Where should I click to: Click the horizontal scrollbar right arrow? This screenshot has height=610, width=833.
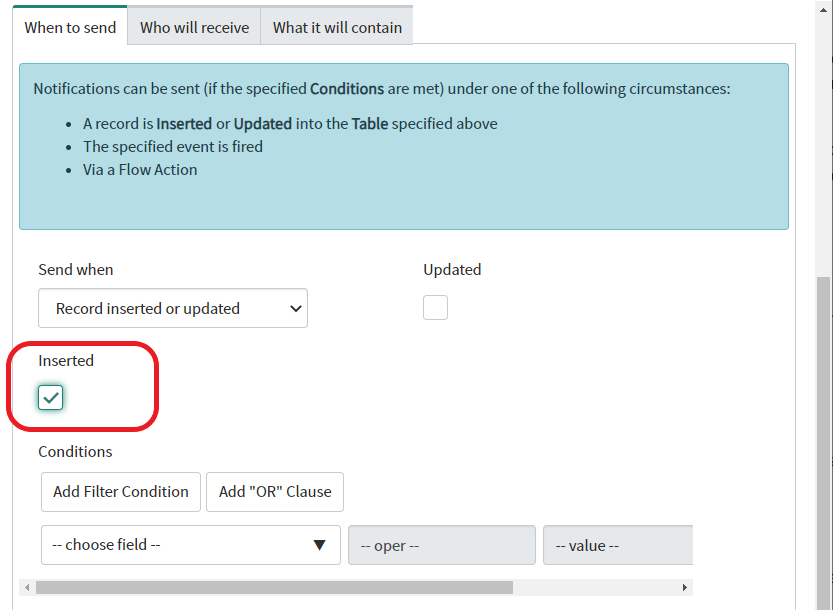pos(685,588)
